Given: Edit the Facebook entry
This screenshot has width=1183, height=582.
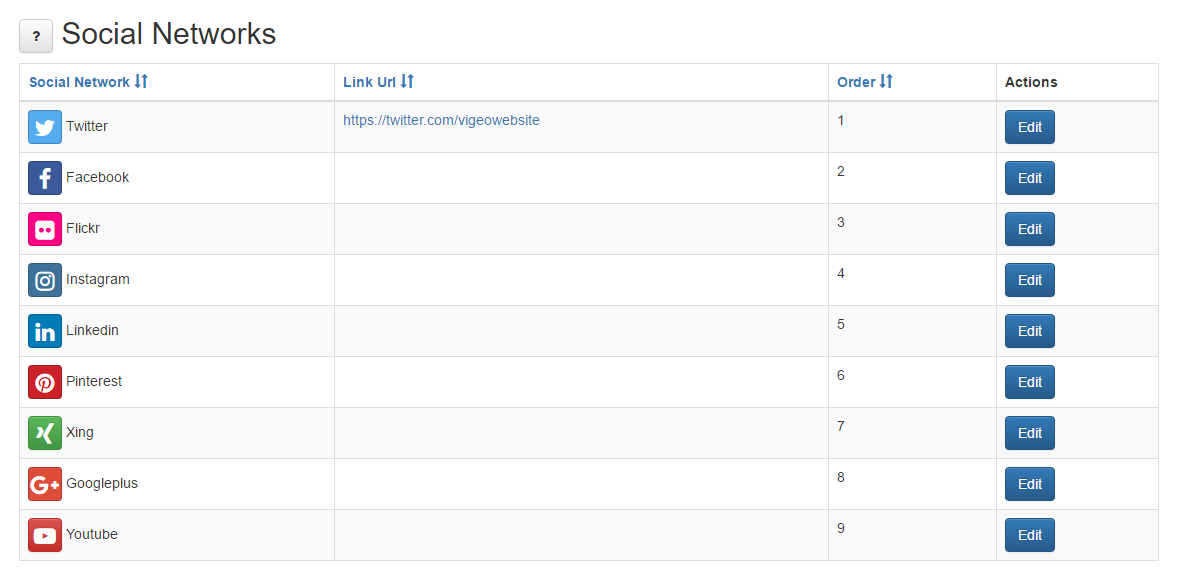Looking at the screenshot, I should pos(1030,178).
